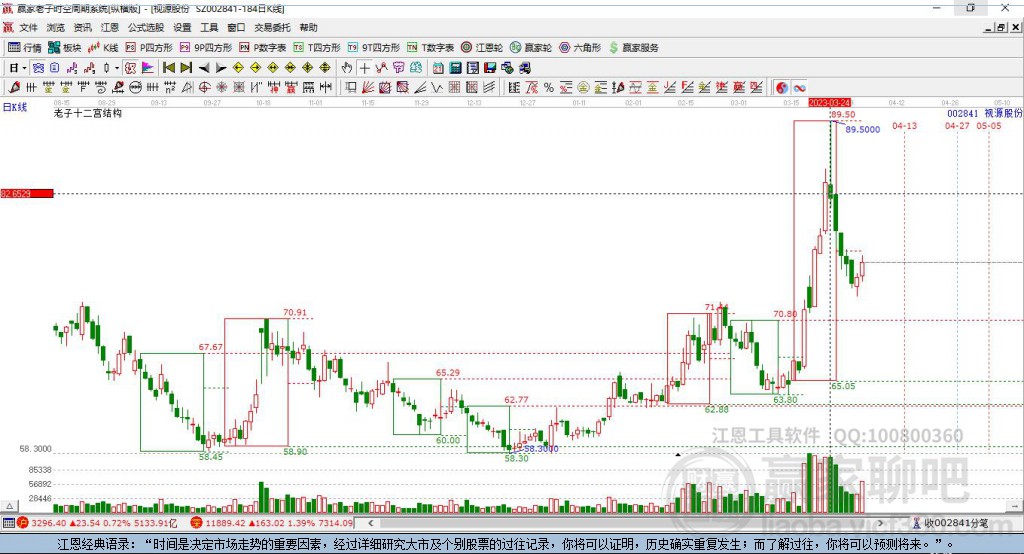
Task: Click the red 2023-03-24 date marker
Action: tap(829, 103)
